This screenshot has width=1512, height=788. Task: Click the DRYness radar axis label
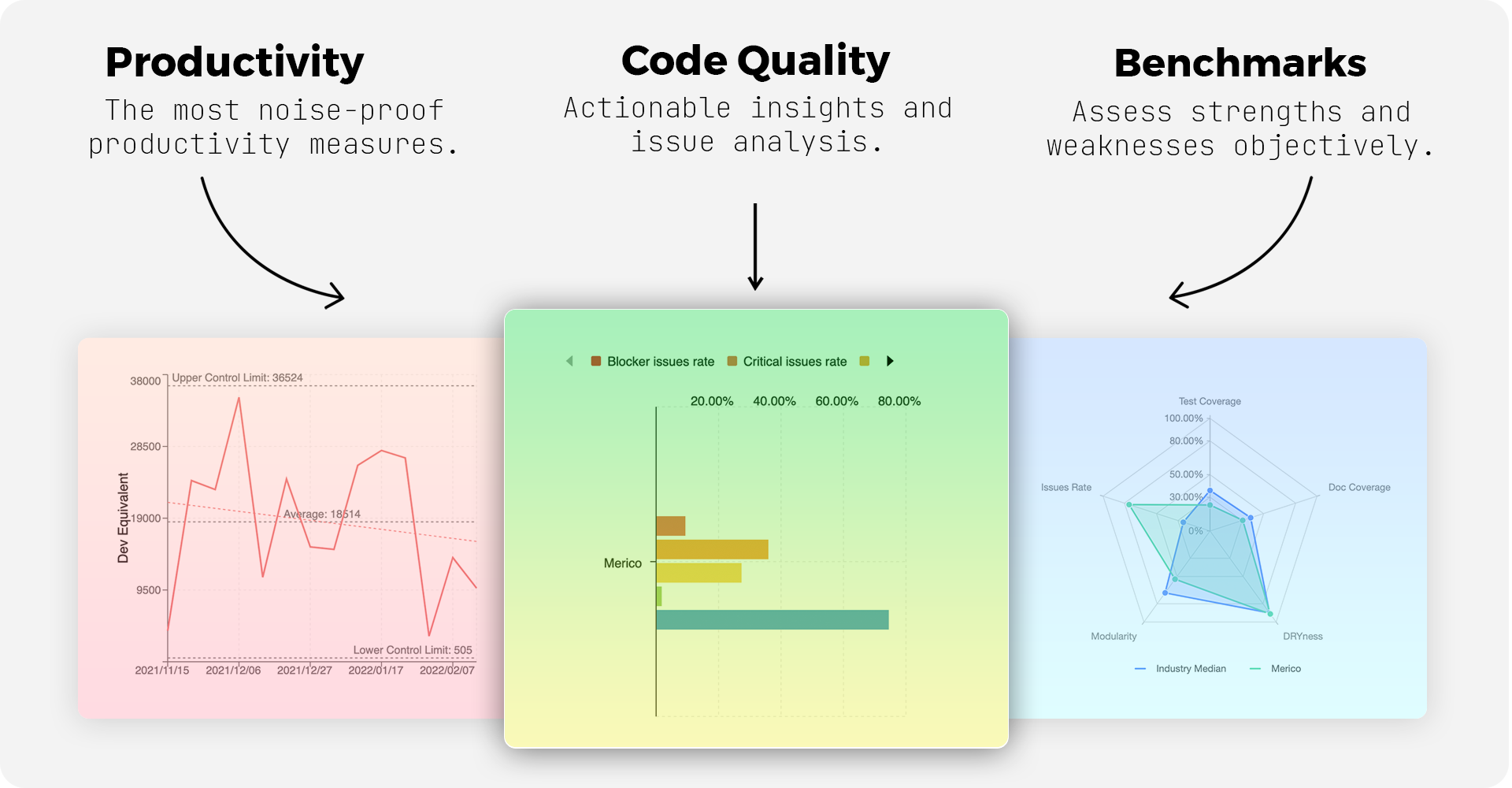[x=1303, y=637]
